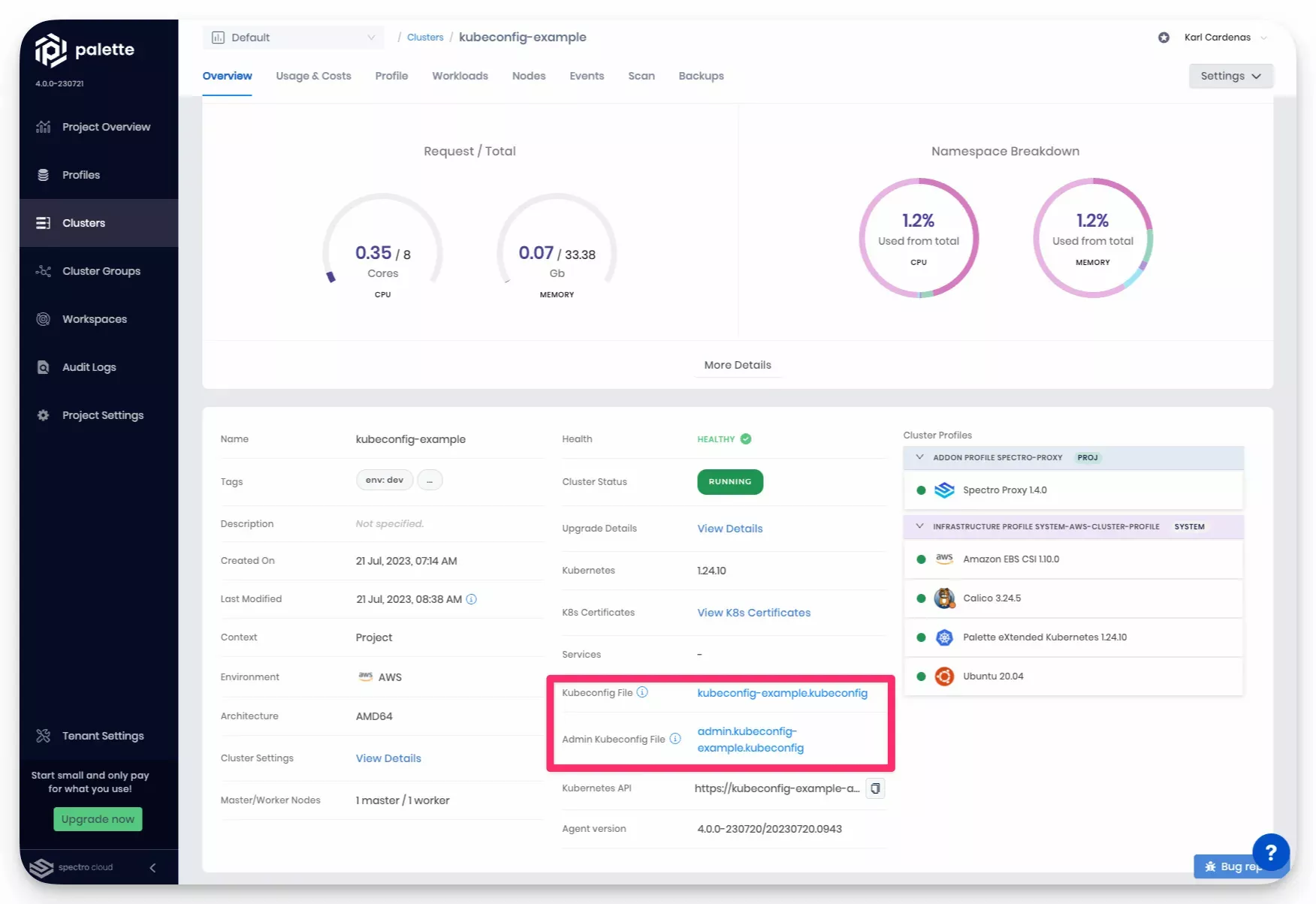Image resolution: width=1316 pixels, height=904 pixels.
Task: Open Workspaces via its sidebar icon
Action: (x=43, y=318)
